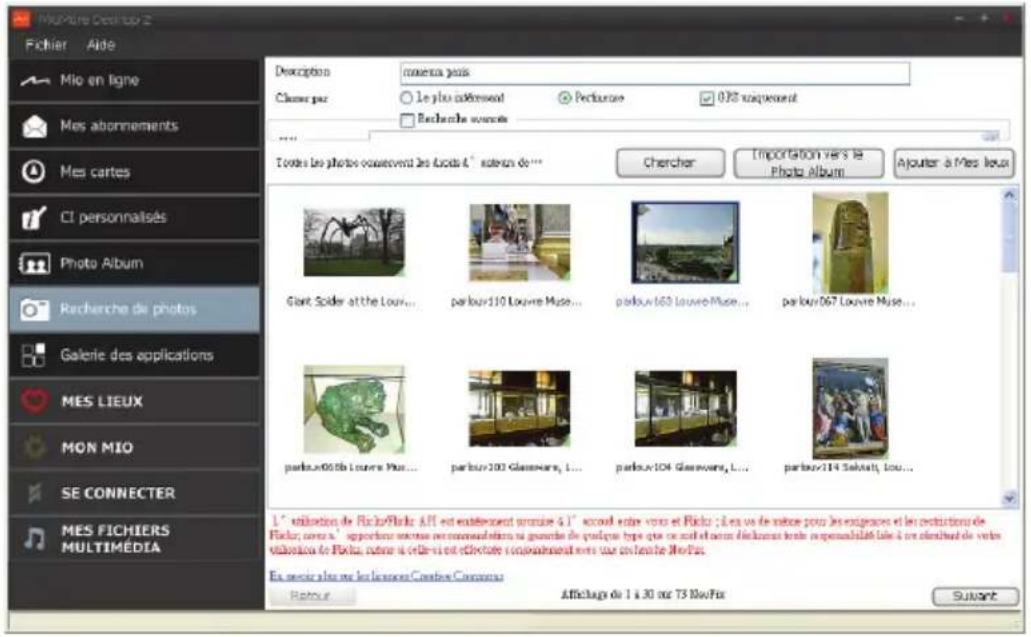Click the results scrollbar up arrow
Image resolution: width=1031 pixels, height=637 pixels.
(1009, 195)
